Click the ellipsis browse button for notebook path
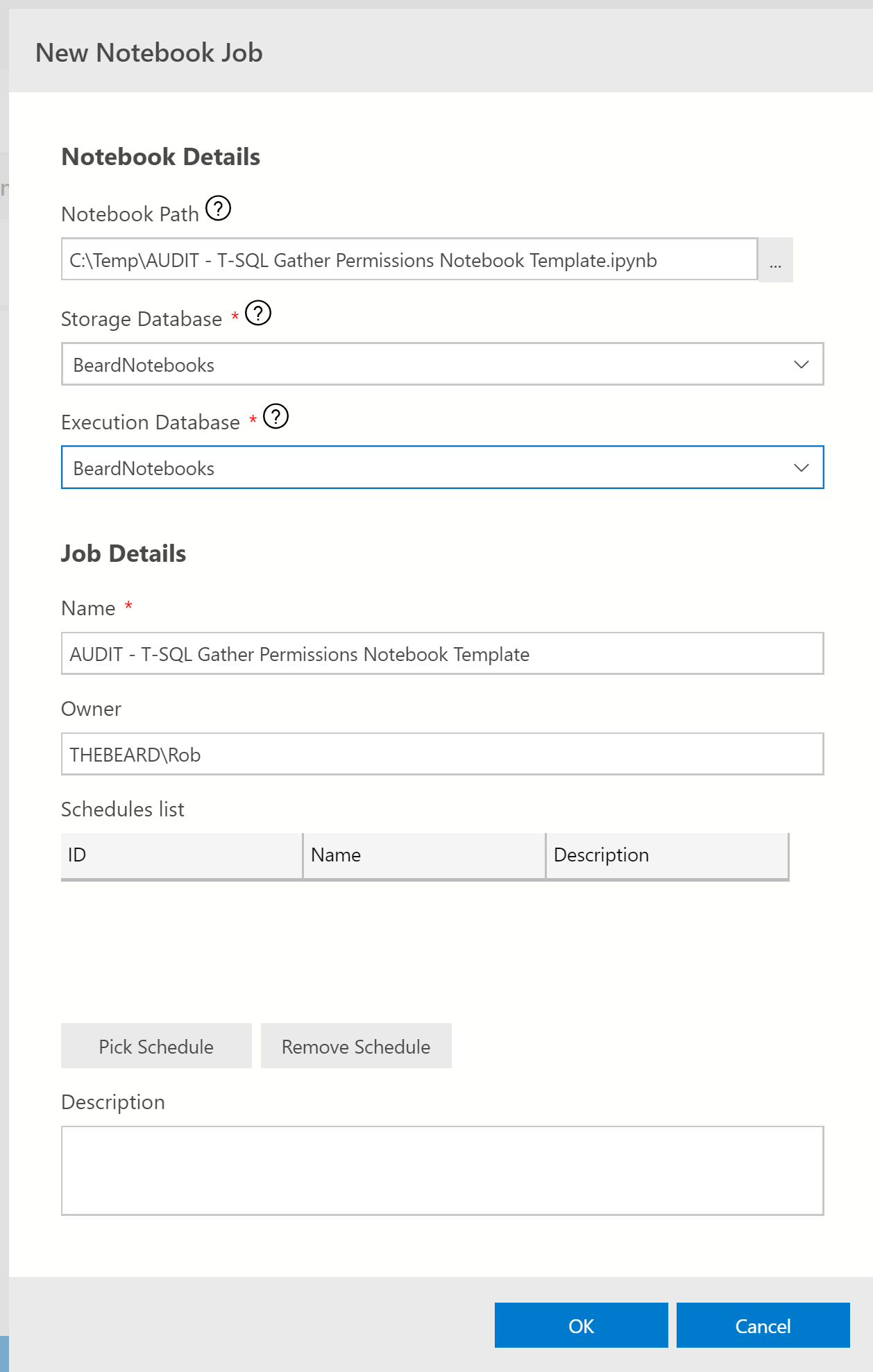 (775, 260)
